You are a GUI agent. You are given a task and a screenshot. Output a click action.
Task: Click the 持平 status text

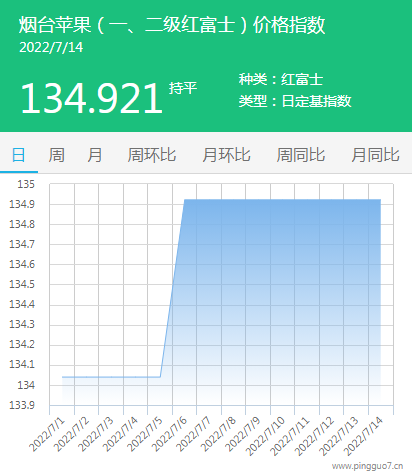coord(183,88)
